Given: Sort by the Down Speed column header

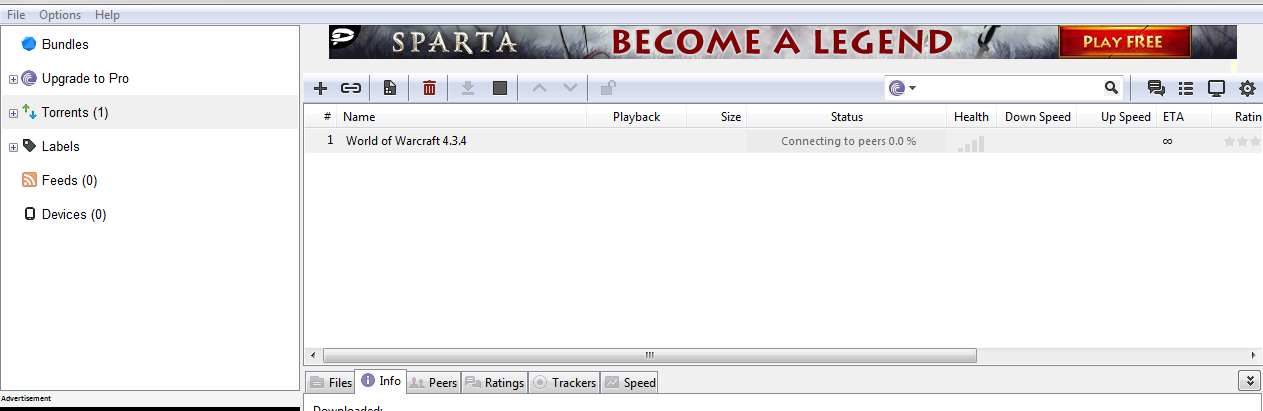Looking at the screenshot, I should click(1037, 116).
